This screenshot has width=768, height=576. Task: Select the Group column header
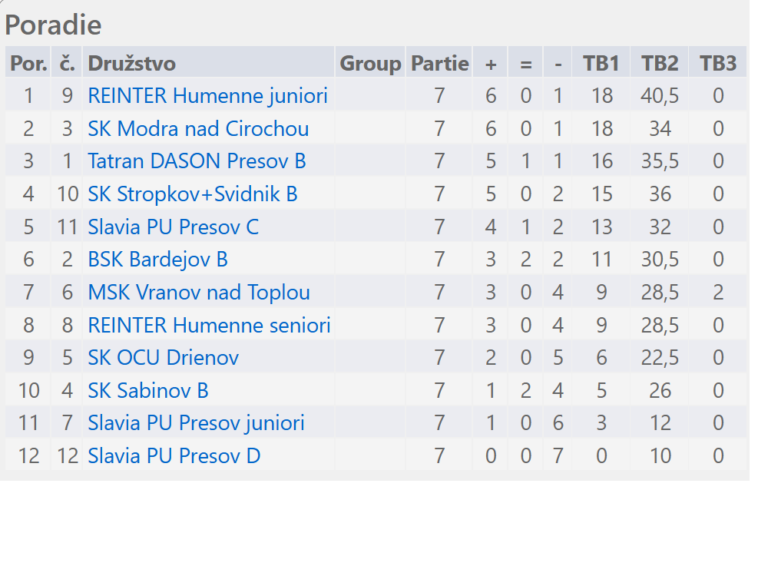click(370, 63)
